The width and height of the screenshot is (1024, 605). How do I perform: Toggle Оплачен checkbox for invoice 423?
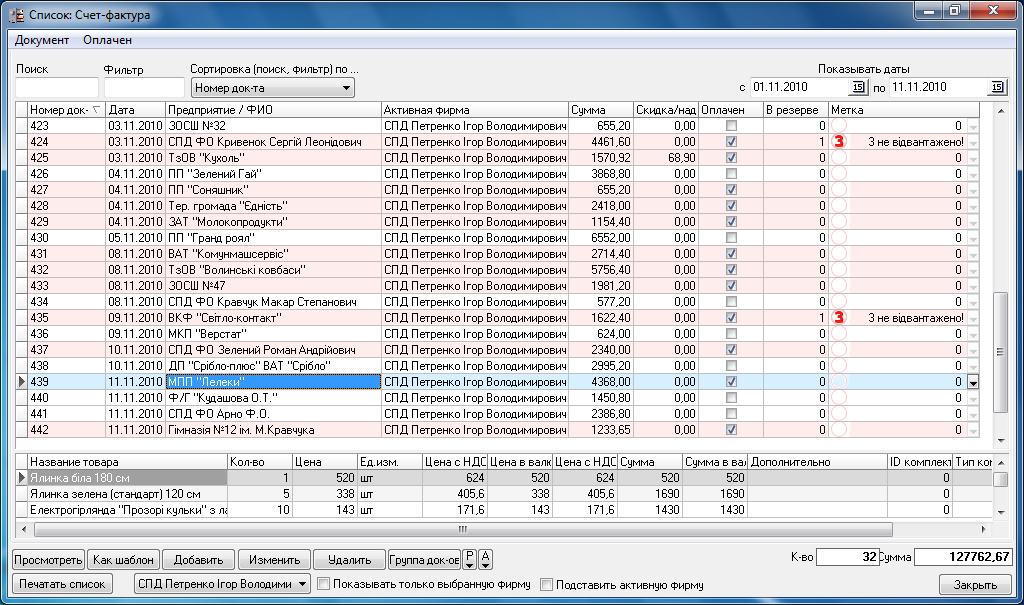731,125
